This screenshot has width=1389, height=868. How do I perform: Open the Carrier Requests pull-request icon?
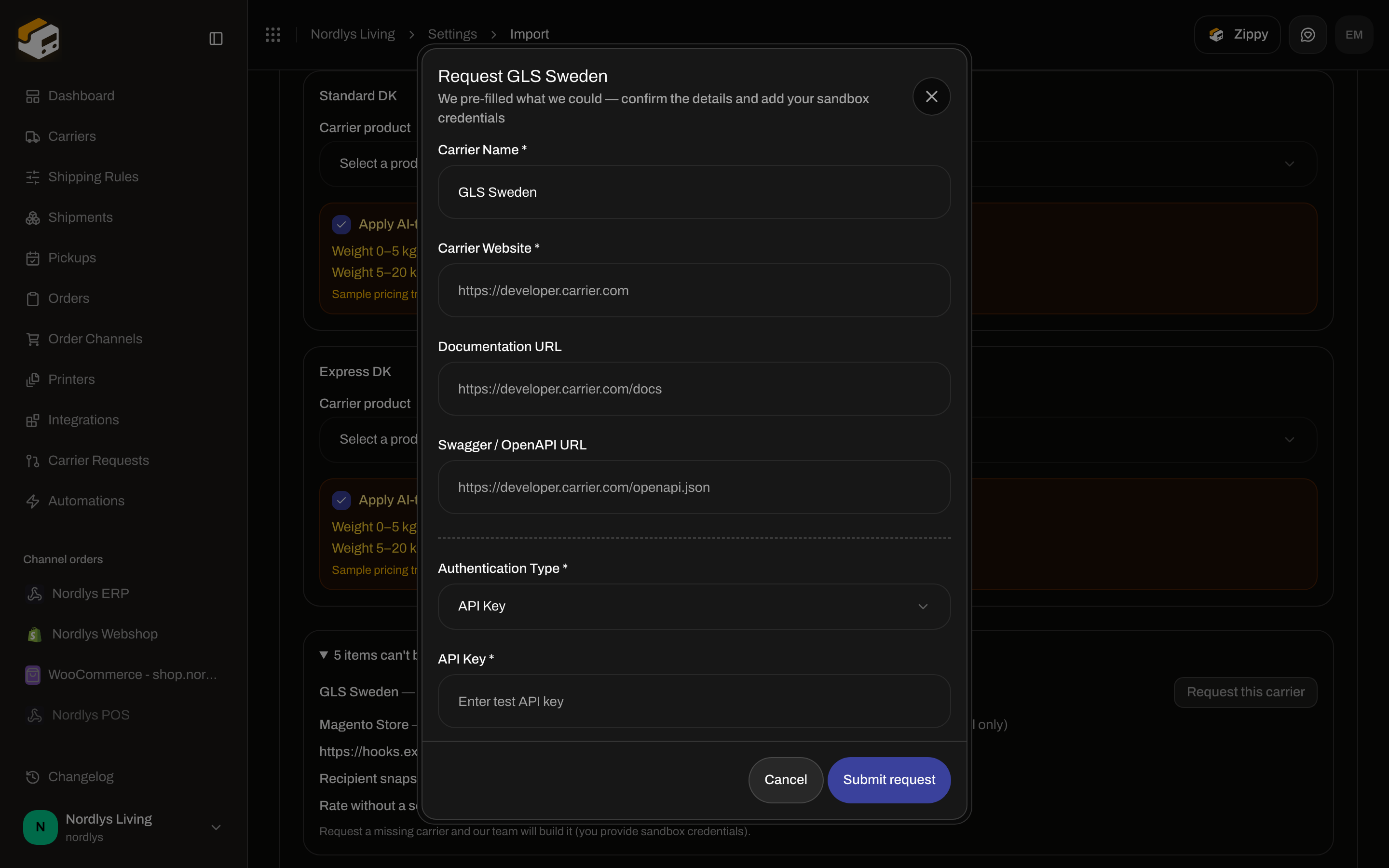(x=33, y=461)
